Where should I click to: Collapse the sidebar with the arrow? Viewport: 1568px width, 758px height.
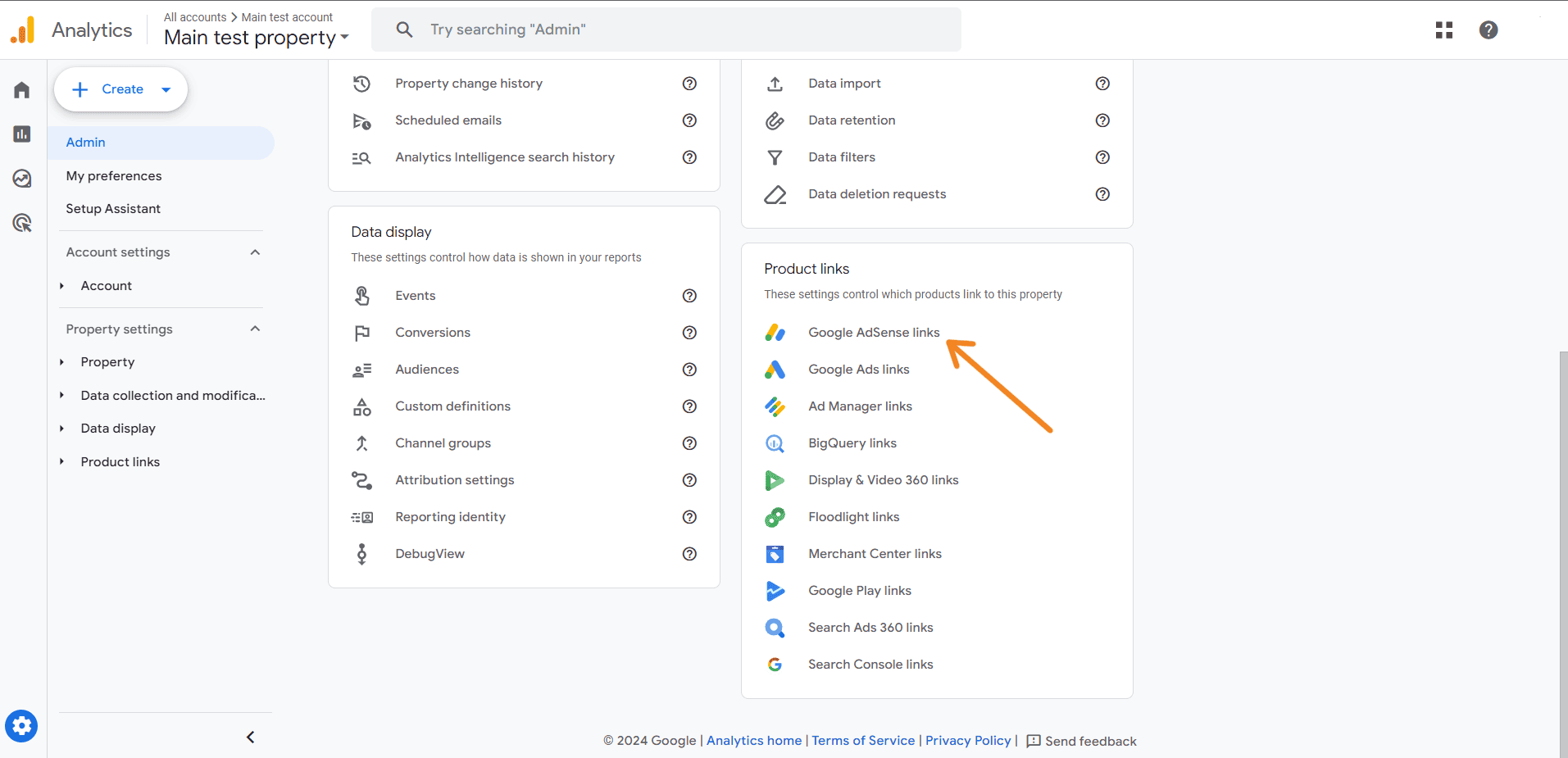251,738
